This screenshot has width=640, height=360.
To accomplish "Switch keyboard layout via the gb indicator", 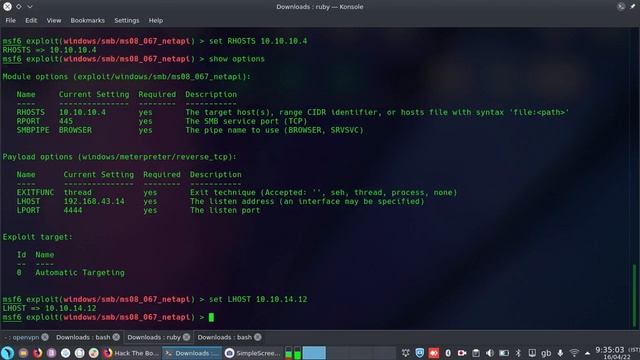I will tap(546, 353).
